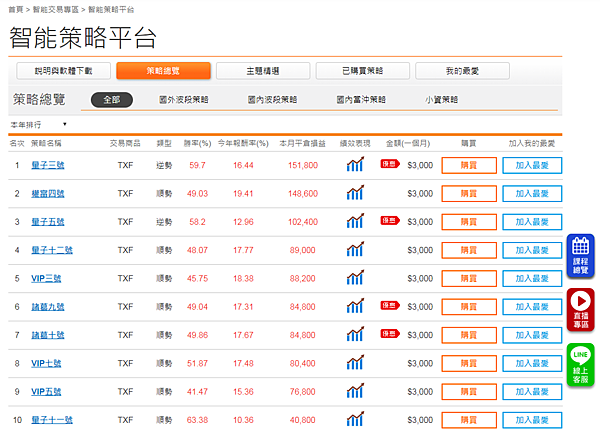Open performance chart for 量子五號
Screen dimensions: 600x434
[355, 221]
